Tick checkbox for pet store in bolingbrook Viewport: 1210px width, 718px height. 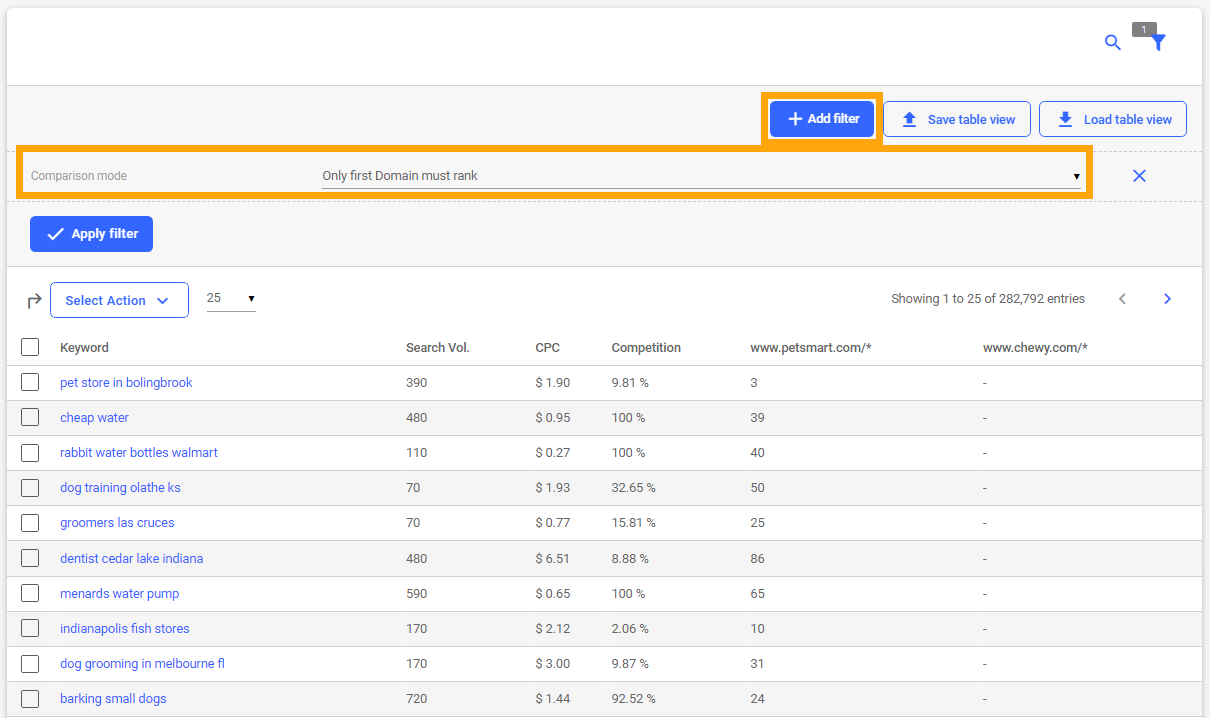30,382
